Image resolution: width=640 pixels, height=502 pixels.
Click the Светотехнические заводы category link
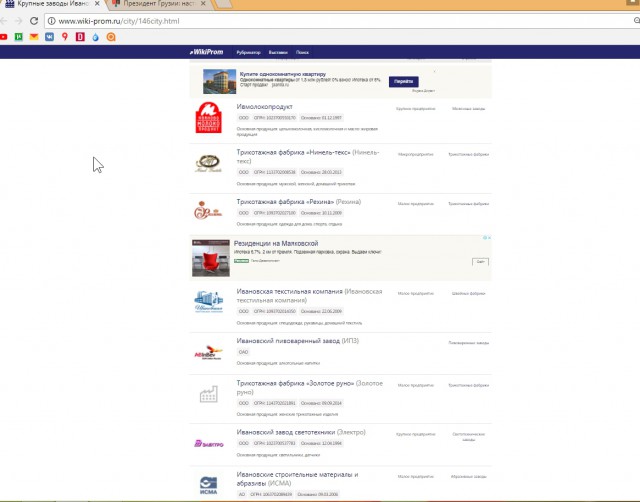coord(469,437)
